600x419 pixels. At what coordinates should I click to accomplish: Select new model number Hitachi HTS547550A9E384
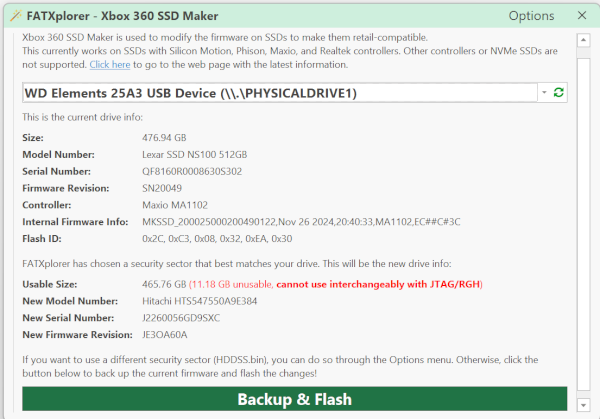click(199, 301)
